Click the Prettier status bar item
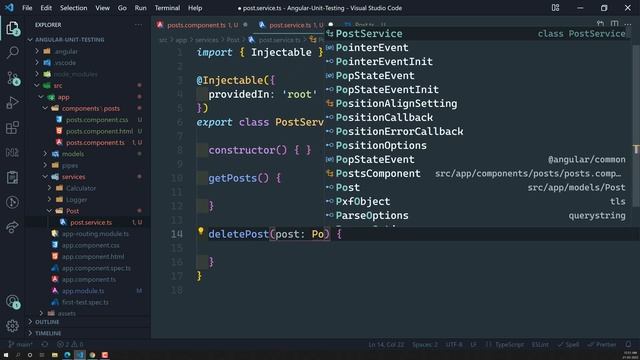 tap(602, 344)
